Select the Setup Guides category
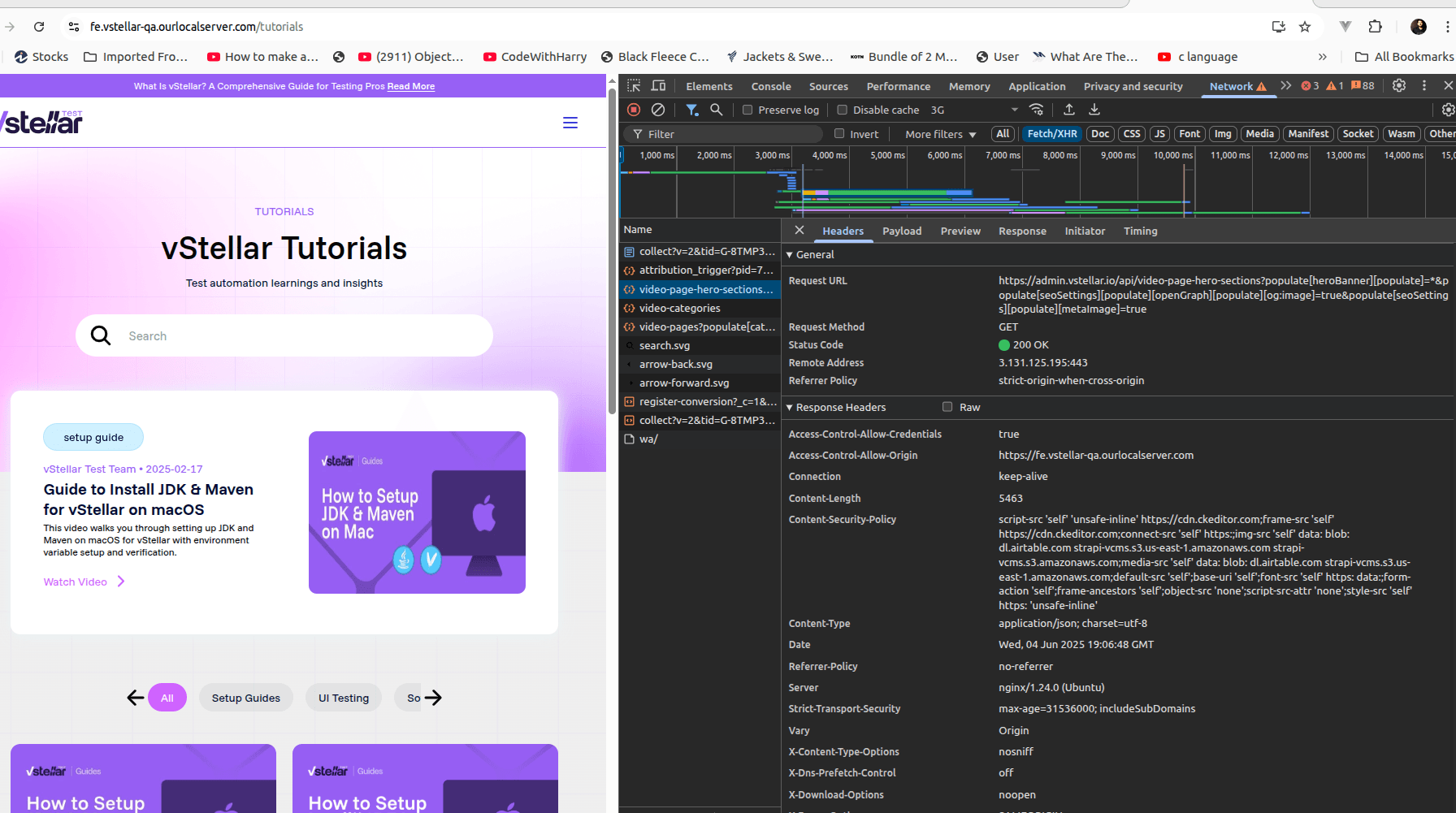Viewport: 1456px width, 813px height. (x=246, y=698)
